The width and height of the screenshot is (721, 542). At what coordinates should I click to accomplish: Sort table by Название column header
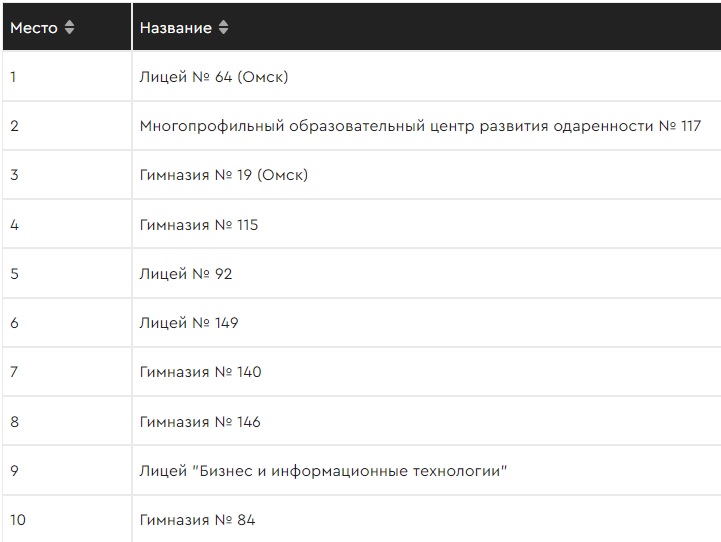coord(176,28)
